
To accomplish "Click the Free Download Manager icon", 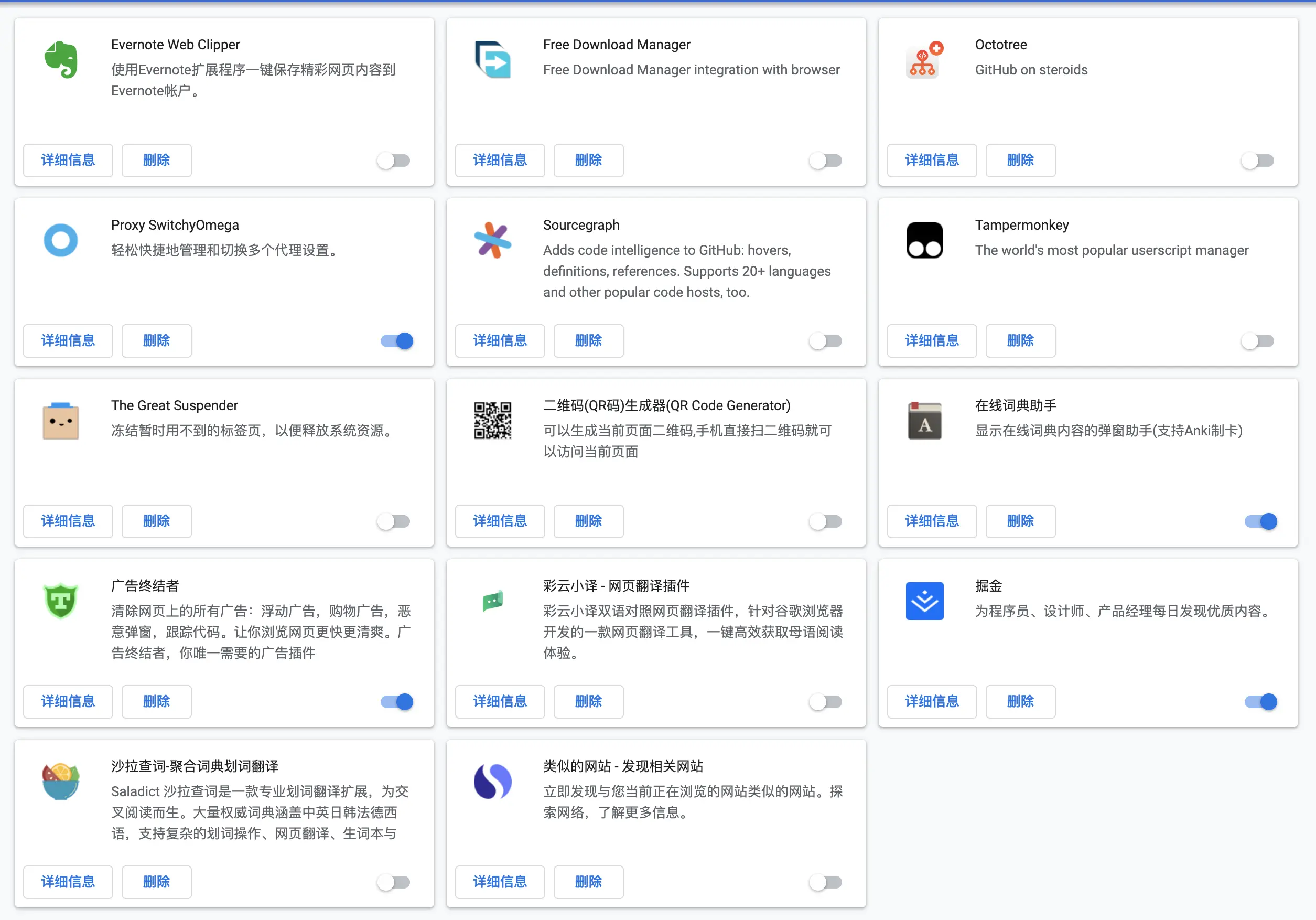I will 492,60.
